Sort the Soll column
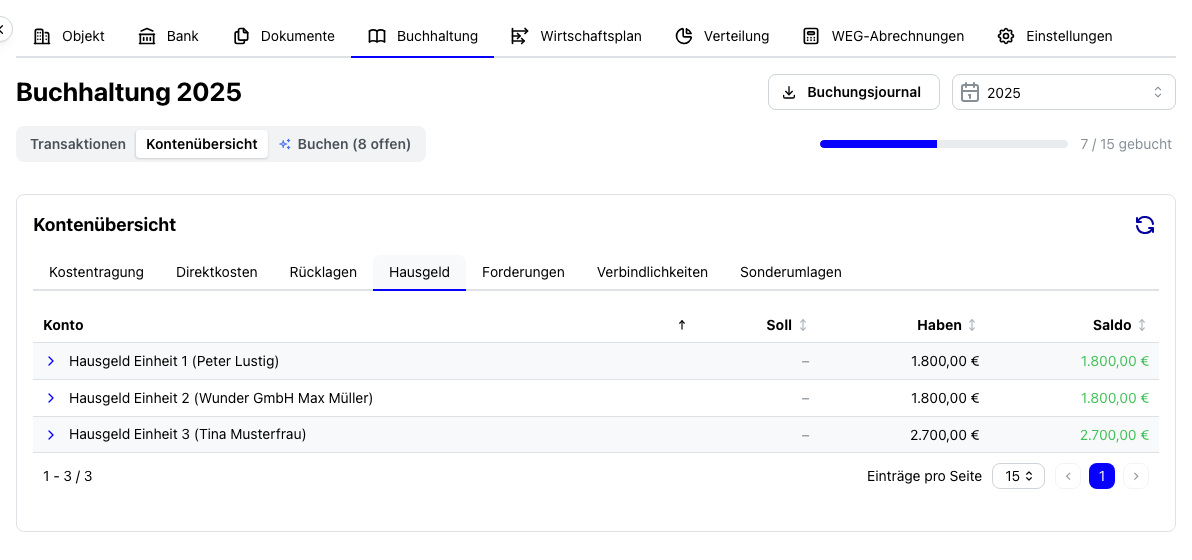 click(803, 325)
